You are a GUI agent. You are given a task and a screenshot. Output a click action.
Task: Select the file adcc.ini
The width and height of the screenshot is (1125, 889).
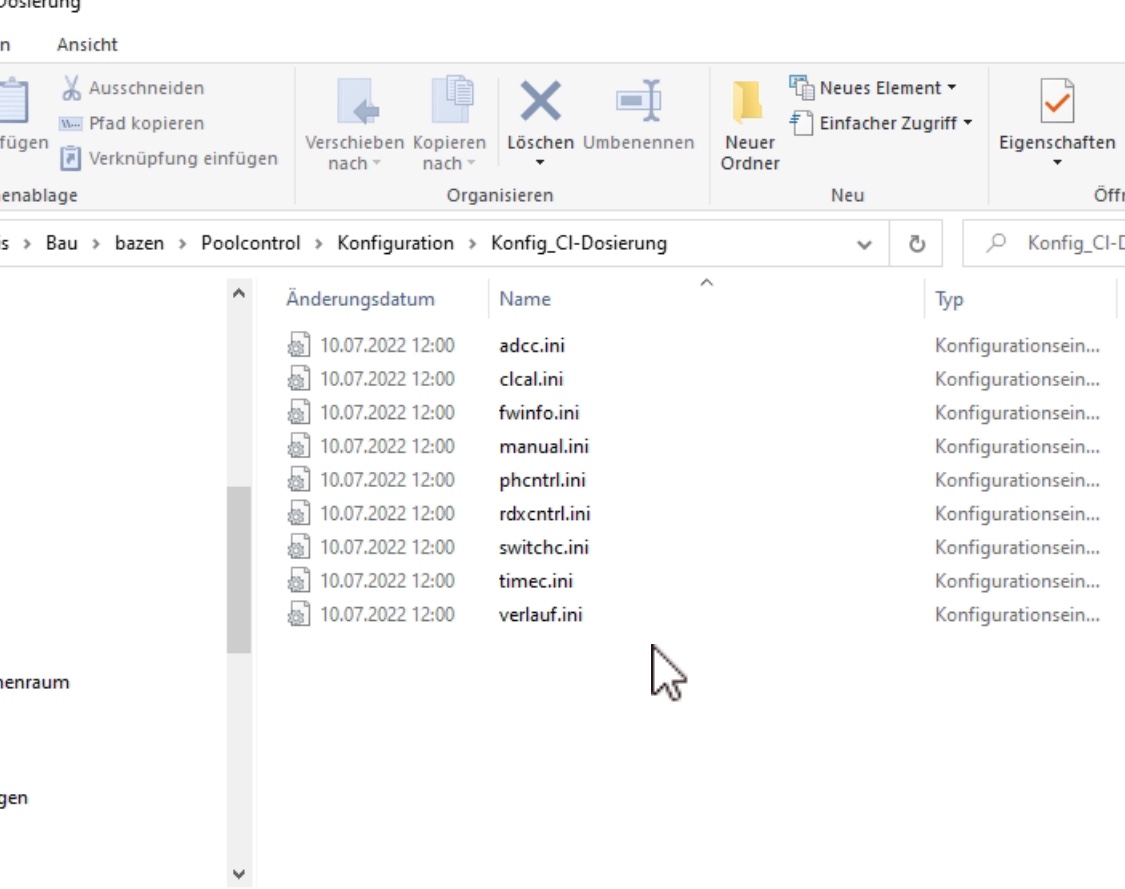coord(532,345)
